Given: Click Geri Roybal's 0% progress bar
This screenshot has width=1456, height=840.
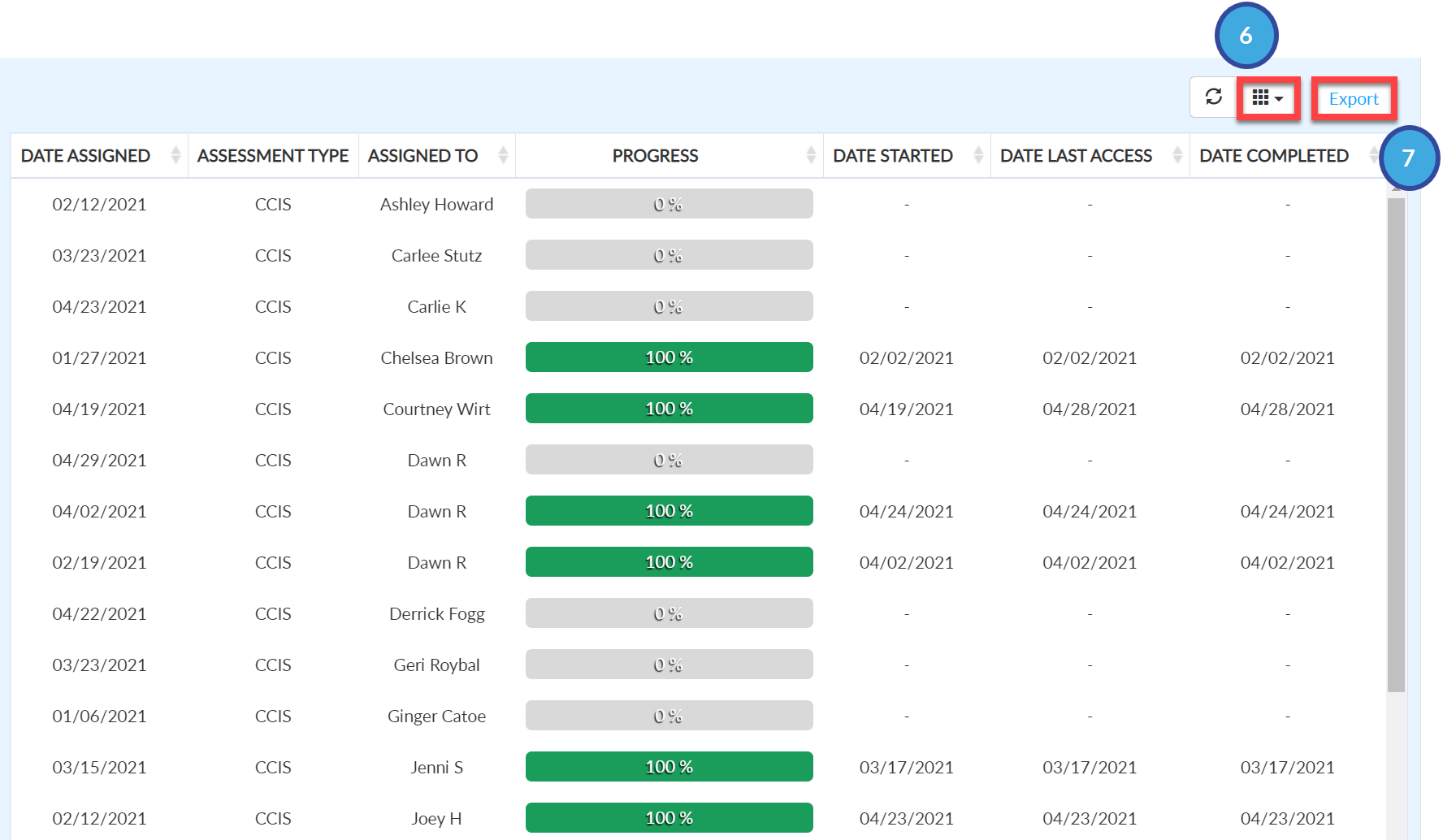Looking at the screenshot, I should click(x=669, y=665).
